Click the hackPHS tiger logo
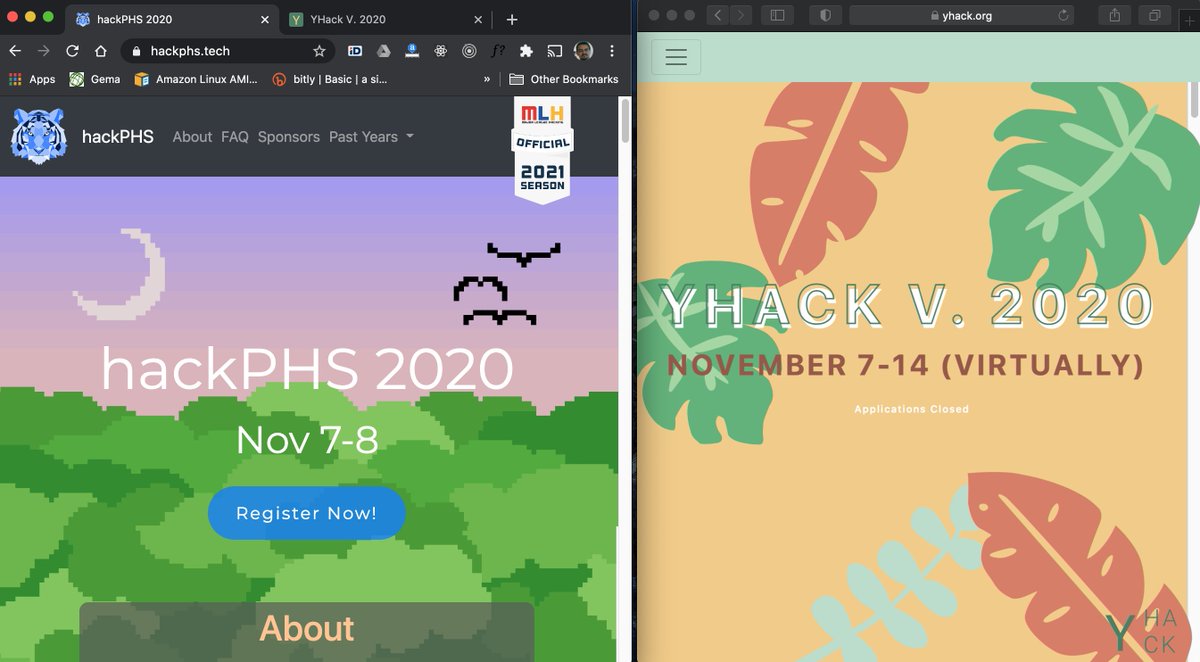Screen dimensions: 1200x662 [39, 136]
